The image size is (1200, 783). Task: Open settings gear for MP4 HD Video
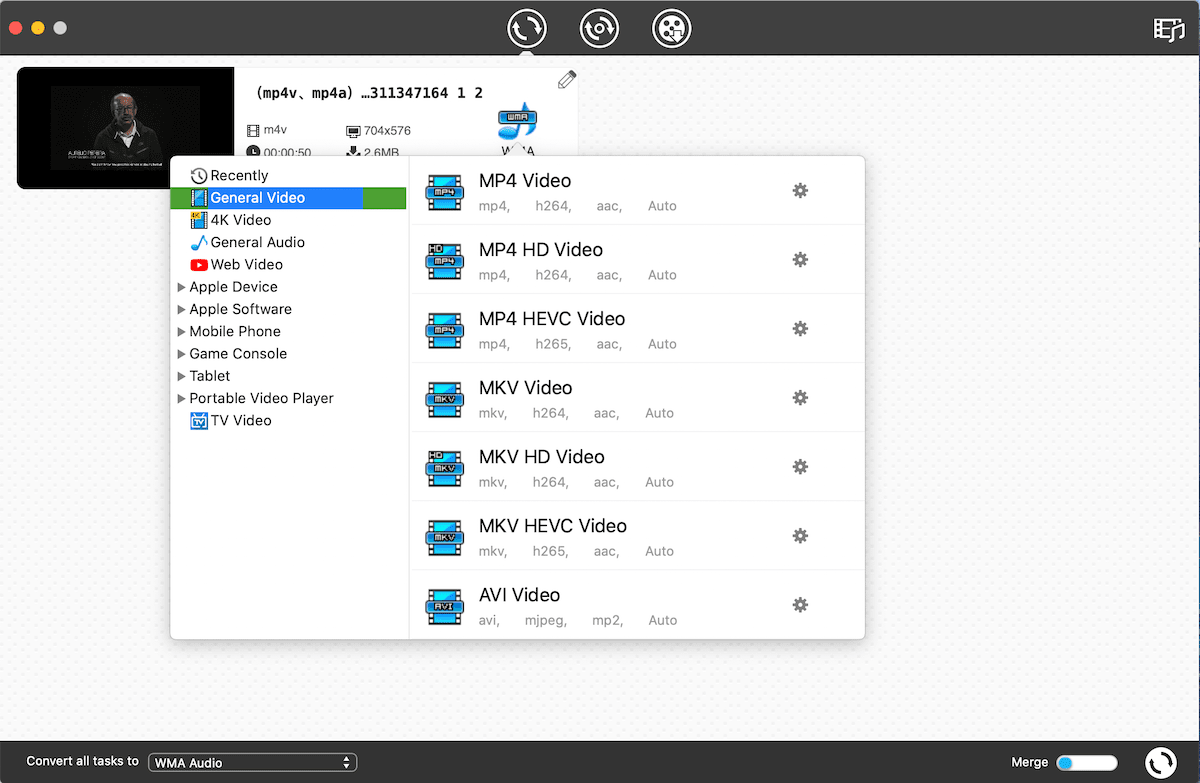tap(800, 259)
